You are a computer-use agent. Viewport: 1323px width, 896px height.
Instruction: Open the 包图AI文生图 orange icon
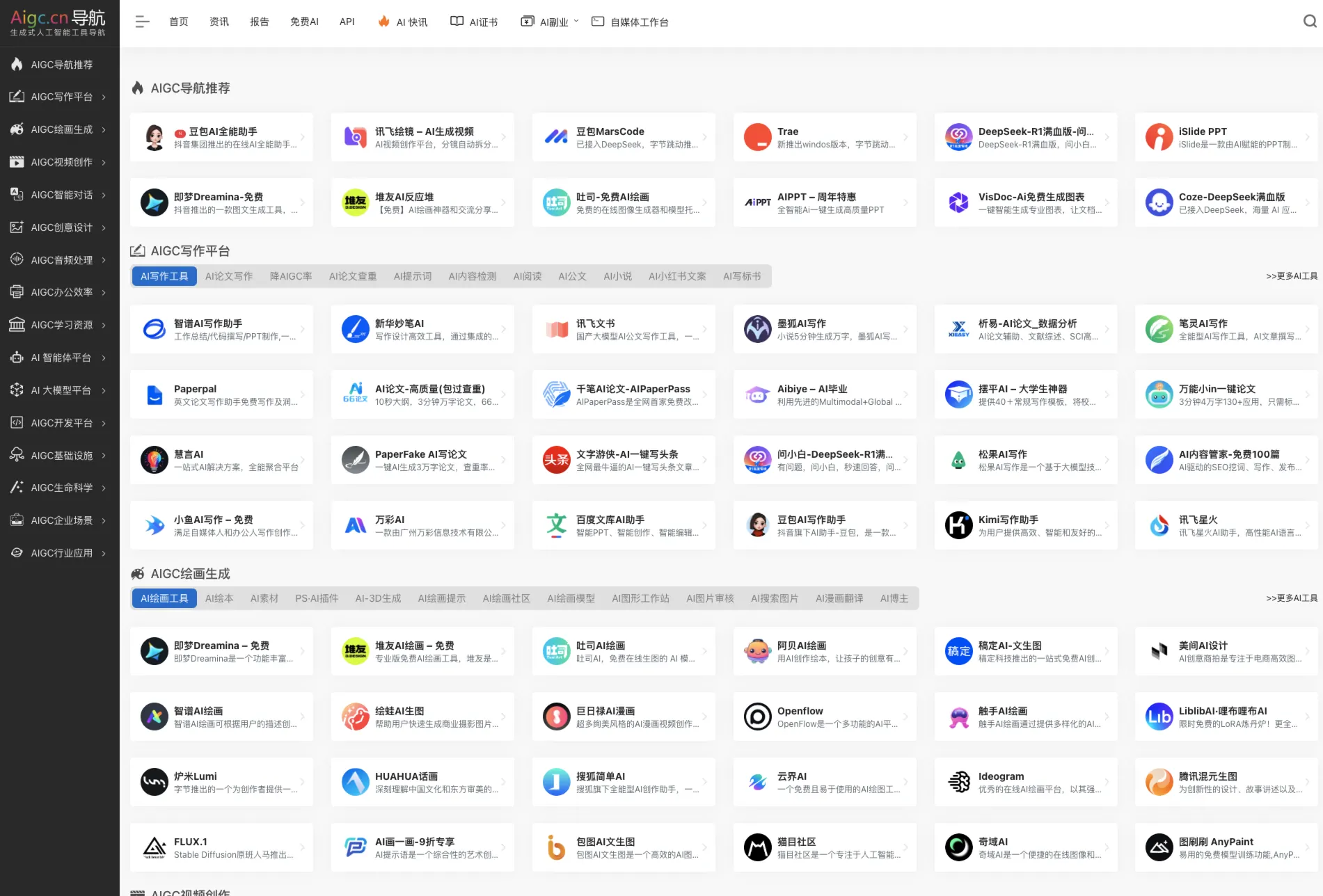[557, 847]
